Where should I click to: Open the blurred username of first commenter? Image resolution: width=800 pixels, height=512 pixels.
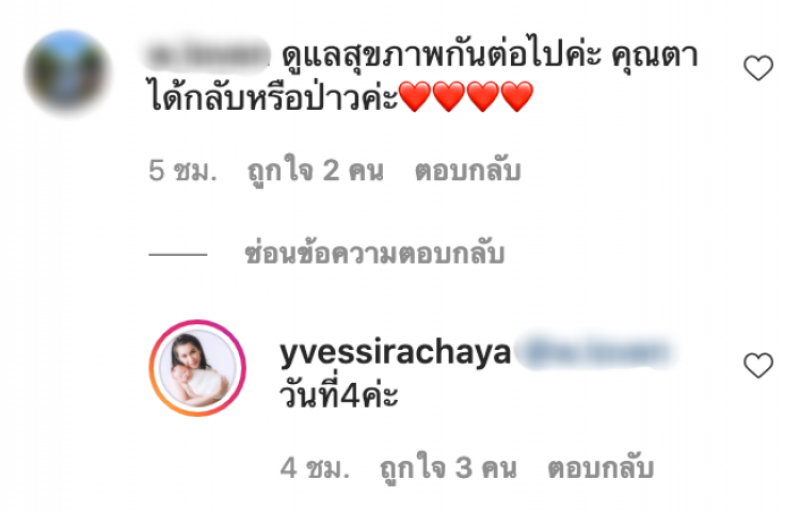click(x=207, y=54)
